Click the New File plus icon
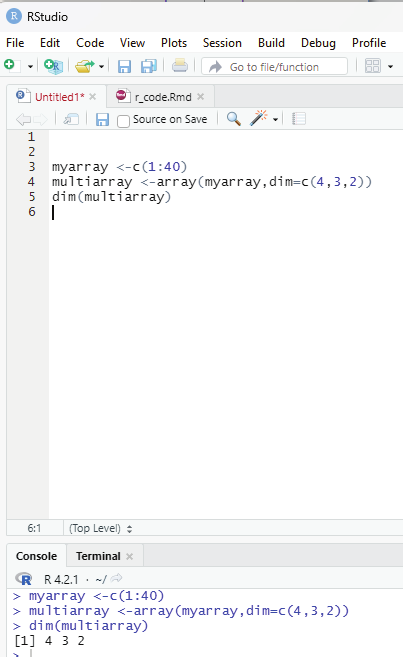This screenshot has height=657, width=403. pos(10,65)
